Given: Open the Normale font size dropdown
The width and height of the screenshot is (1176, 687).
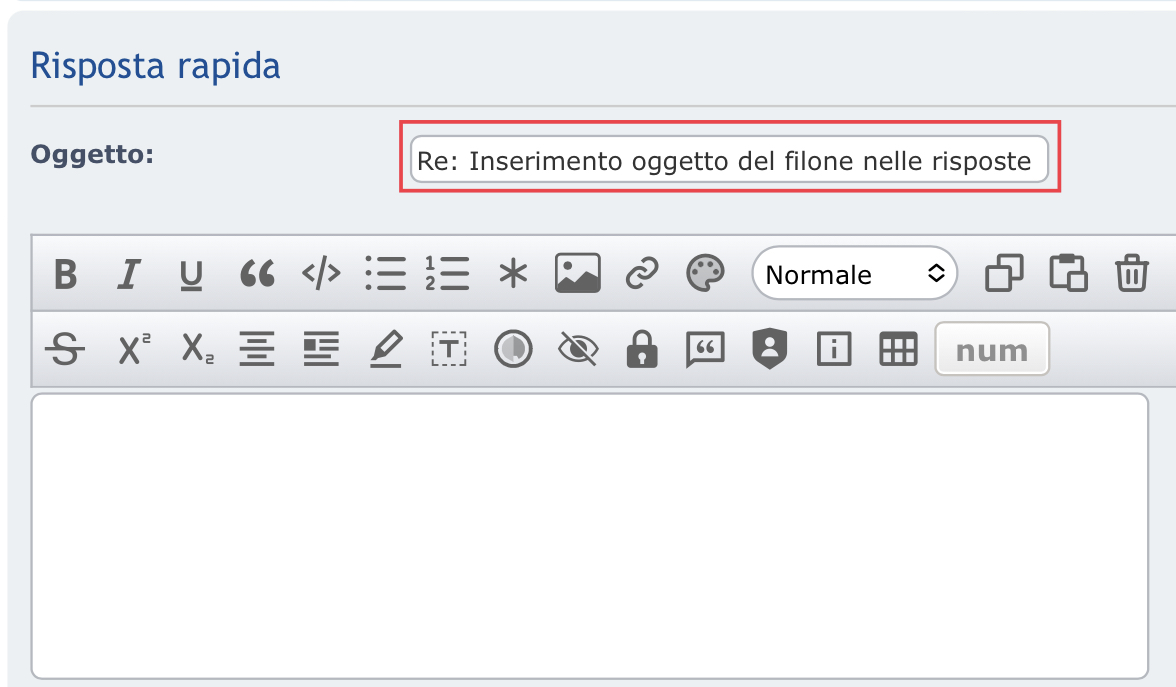Looking at the screenshot, I should pyautogui.click(x=855, y=274).
